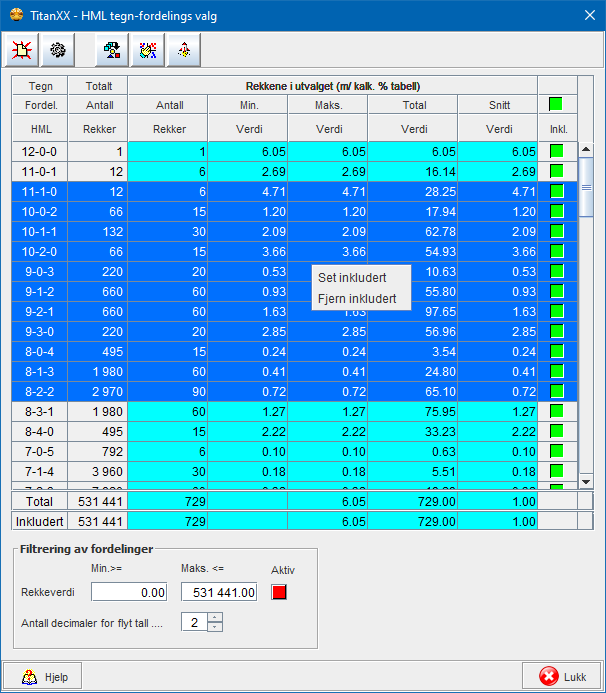Toggle included box for row 10-0-2
606x693 pixels.
pyautogui.click(x=557, y=211)
